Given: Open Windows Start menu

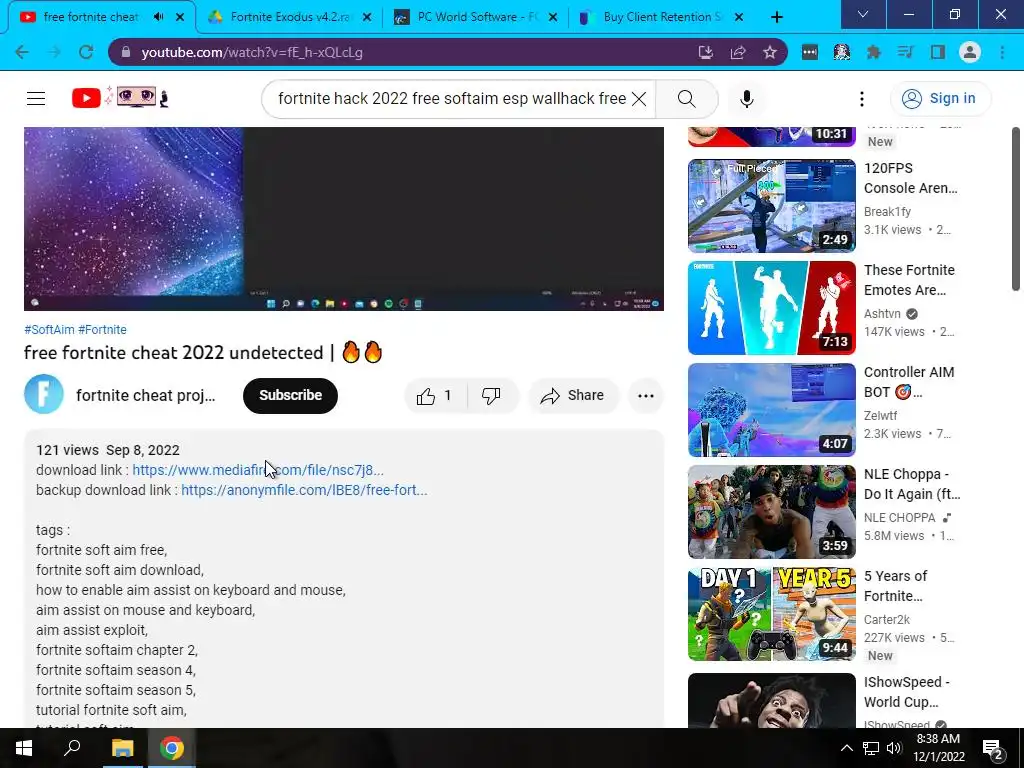Looking at the screenshot, I should pos(24,748).
